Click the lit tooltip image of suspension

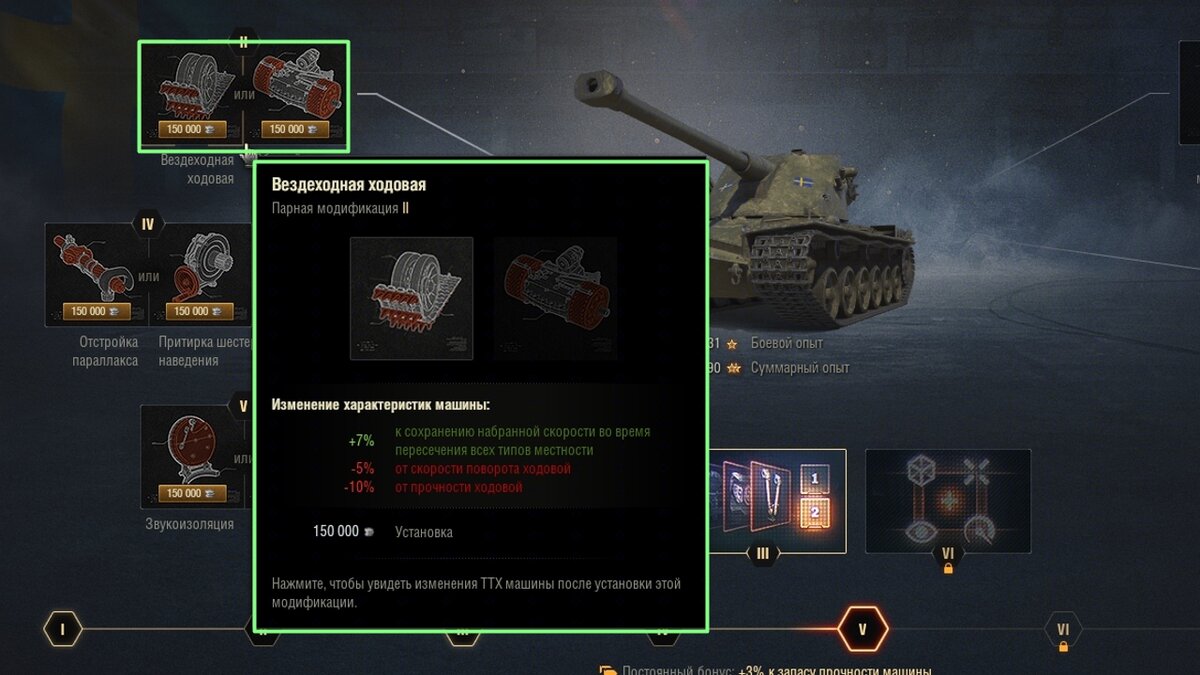pos(411,298)
